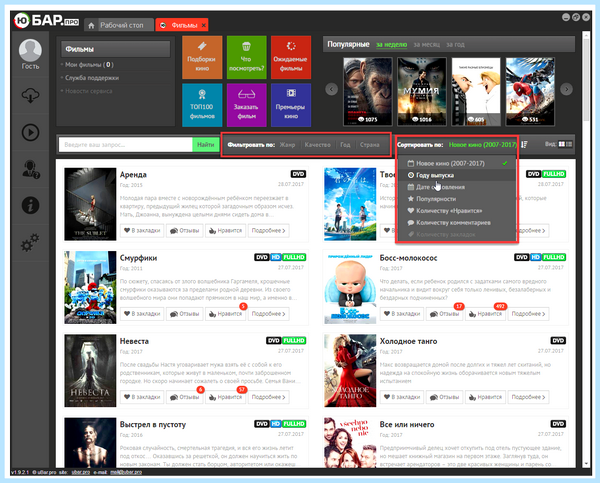Open Мои фильмы (0) link
This screenshot has height=483, width=600.
tap(89, 65)
